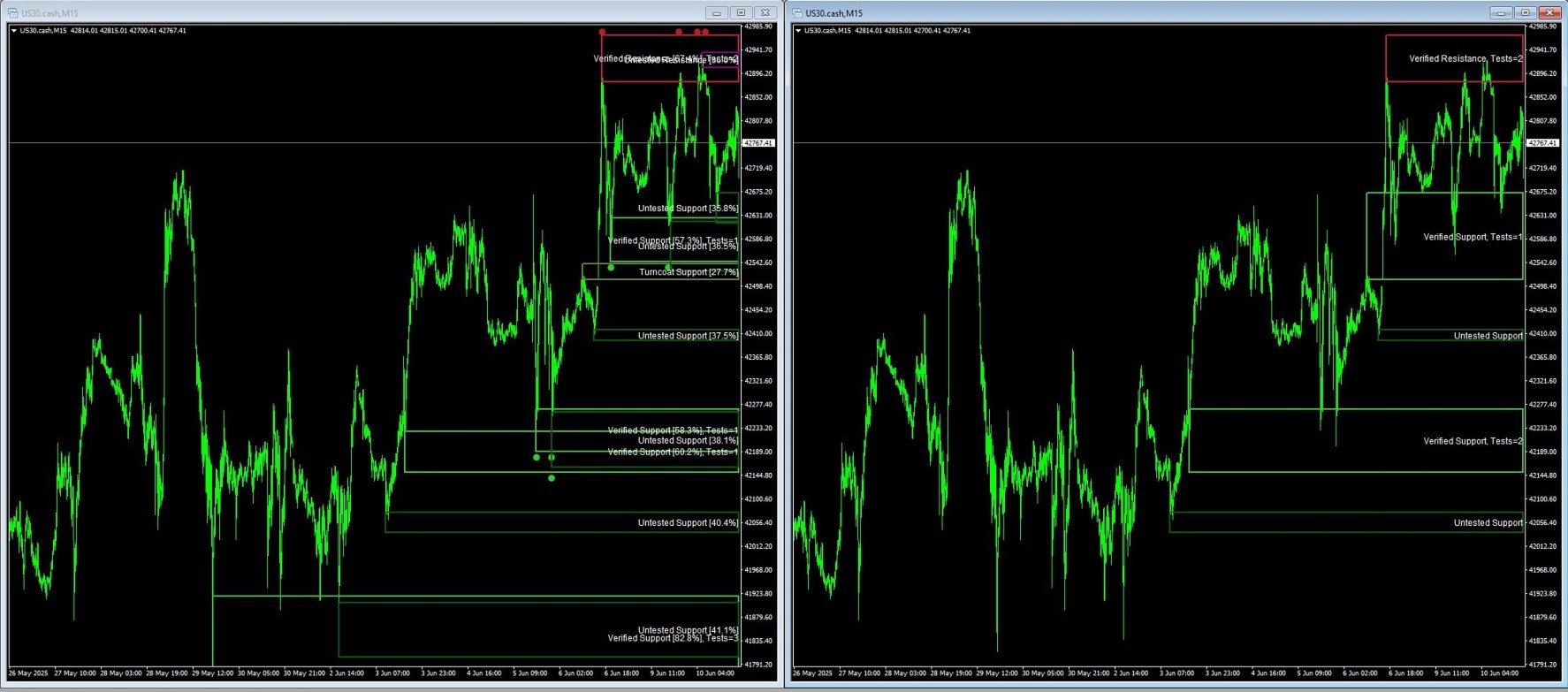This screenshot has height=692, width=1568.
Task: Minimize the right US30.cash chart window
Action: pos(1501,12)
